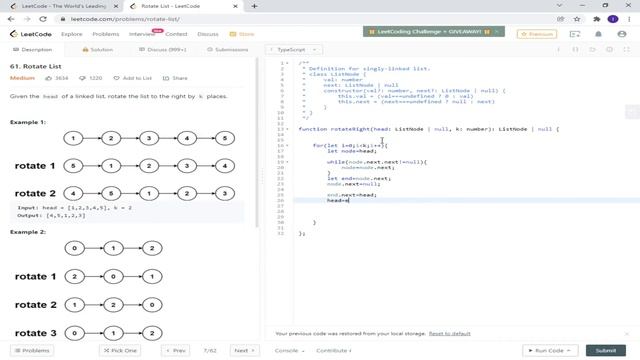Go back in the browser
The width and height of the screenshot is (640, 360).
point(11,19)
